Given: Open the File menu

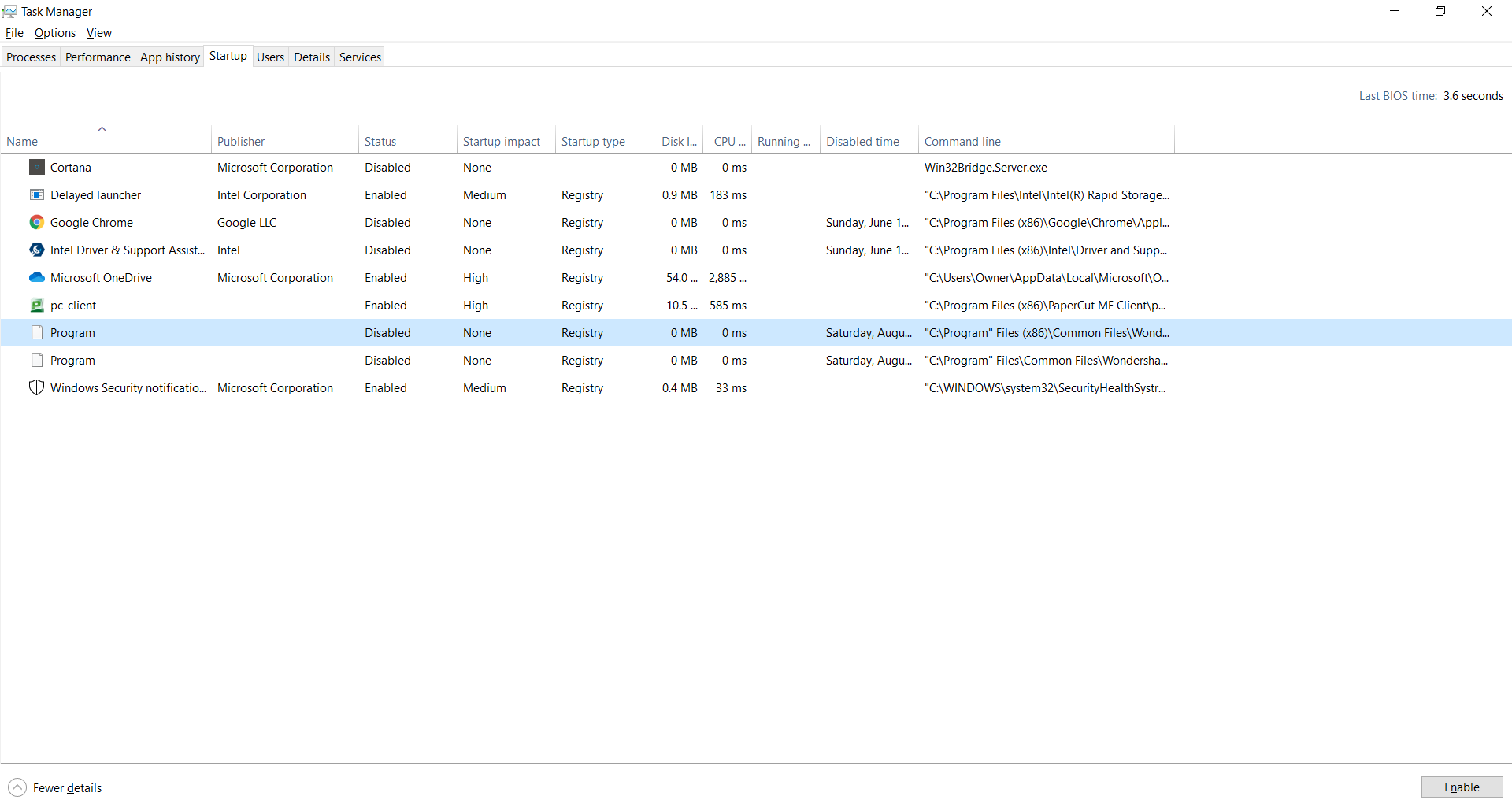Looking at the screenshot, I should pos(14,33).
